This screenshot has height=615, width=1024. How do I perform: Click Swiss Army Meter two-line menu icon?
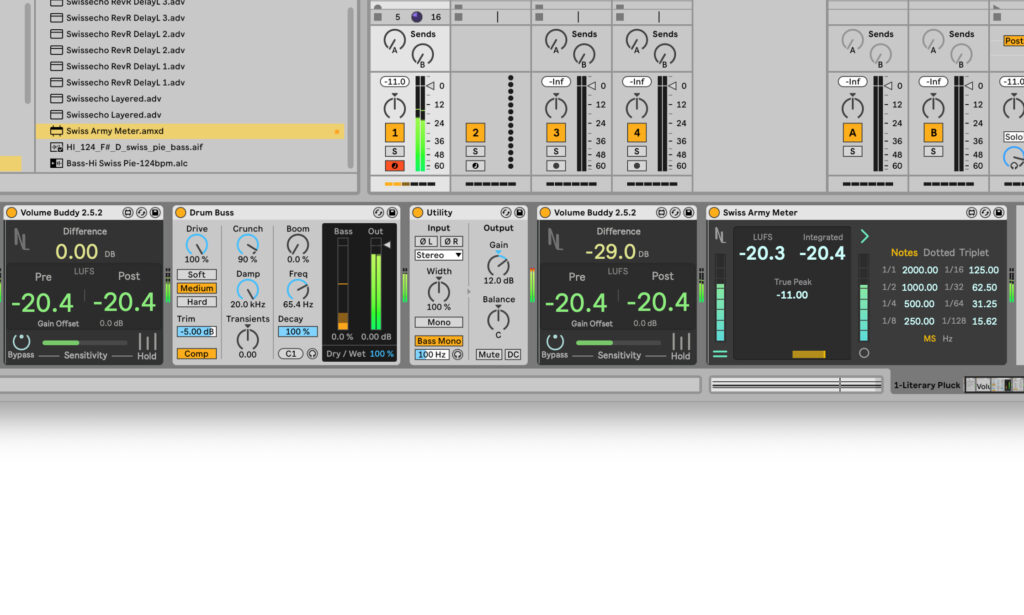[x=720, y=354]
